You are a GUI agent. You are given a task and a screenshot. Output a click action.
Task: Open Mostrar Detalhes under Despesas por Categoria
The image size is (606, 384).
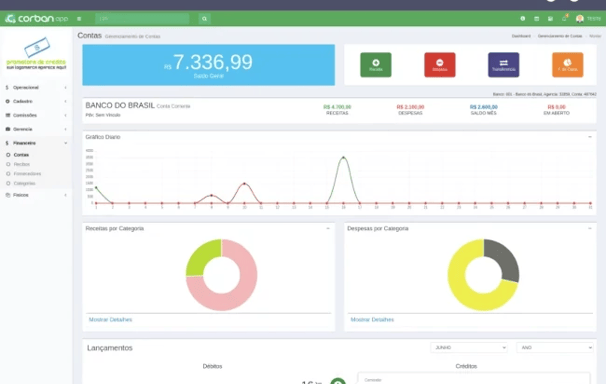372,319
